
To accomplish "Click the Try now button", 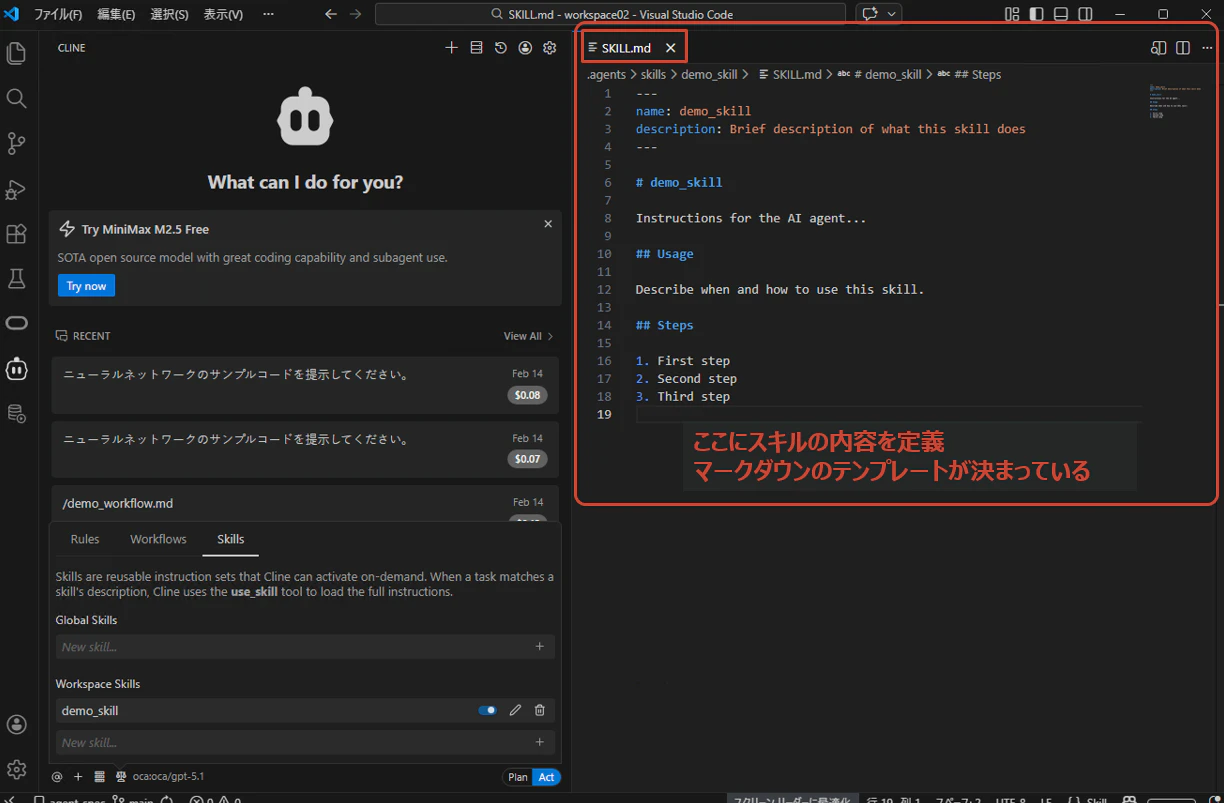I will [86, 286].
